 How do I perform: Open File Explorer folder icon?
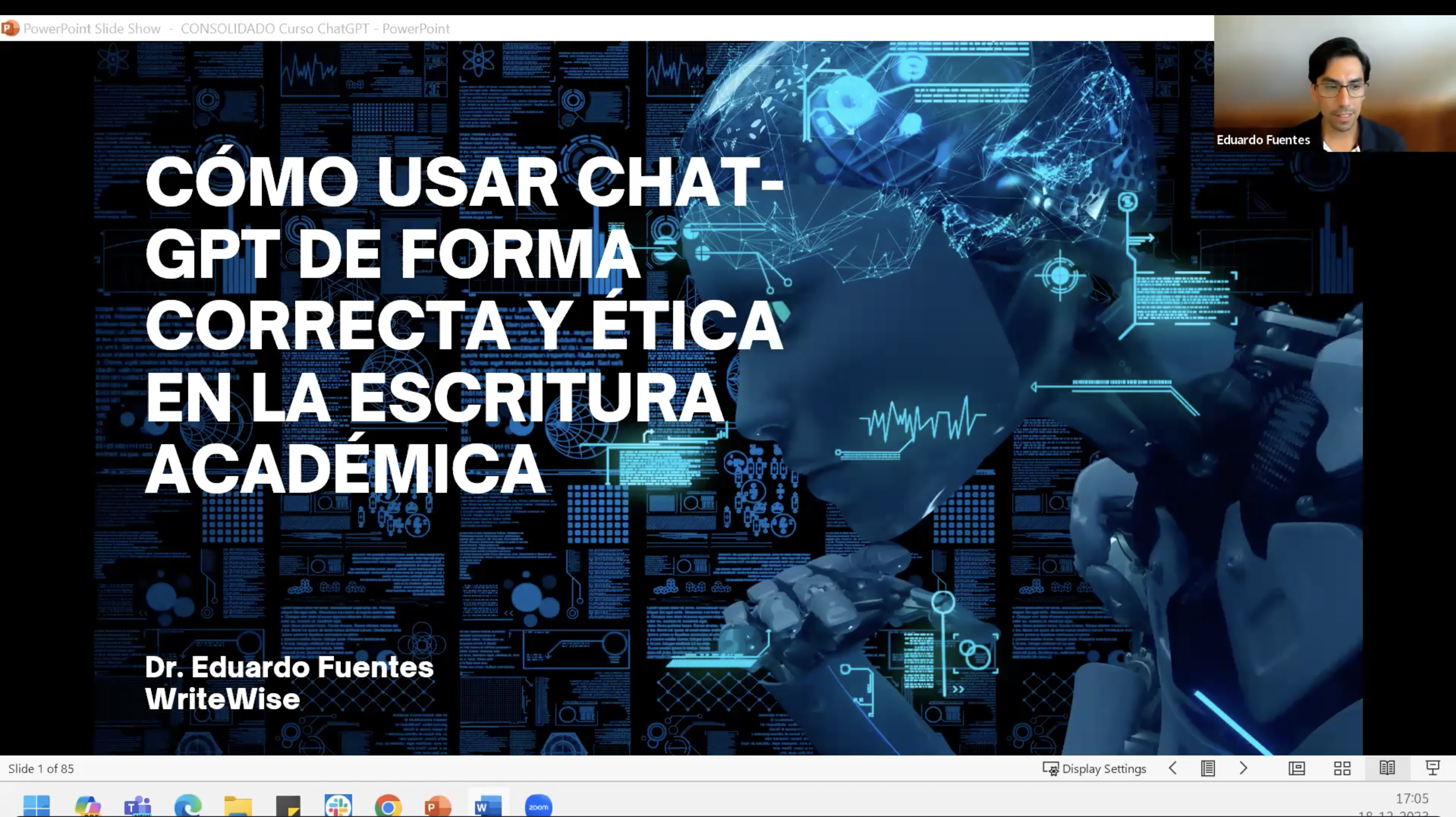point(238,806)
